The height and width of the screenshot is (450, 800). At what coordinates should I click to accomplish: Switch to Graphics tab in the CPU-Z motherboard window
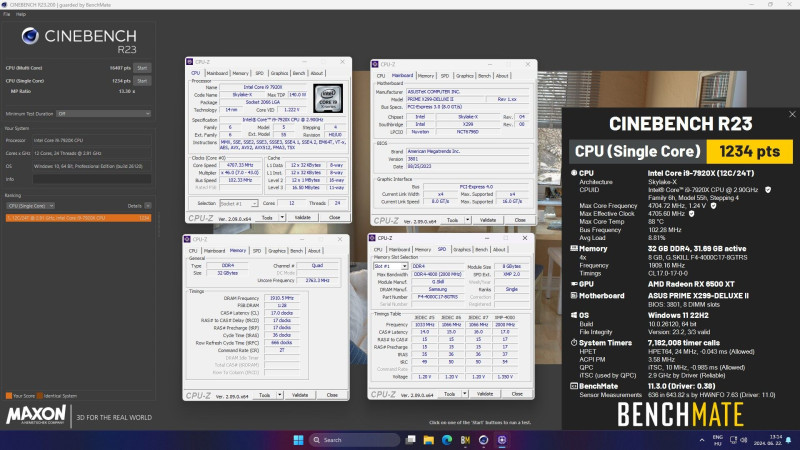pos(464,76)
